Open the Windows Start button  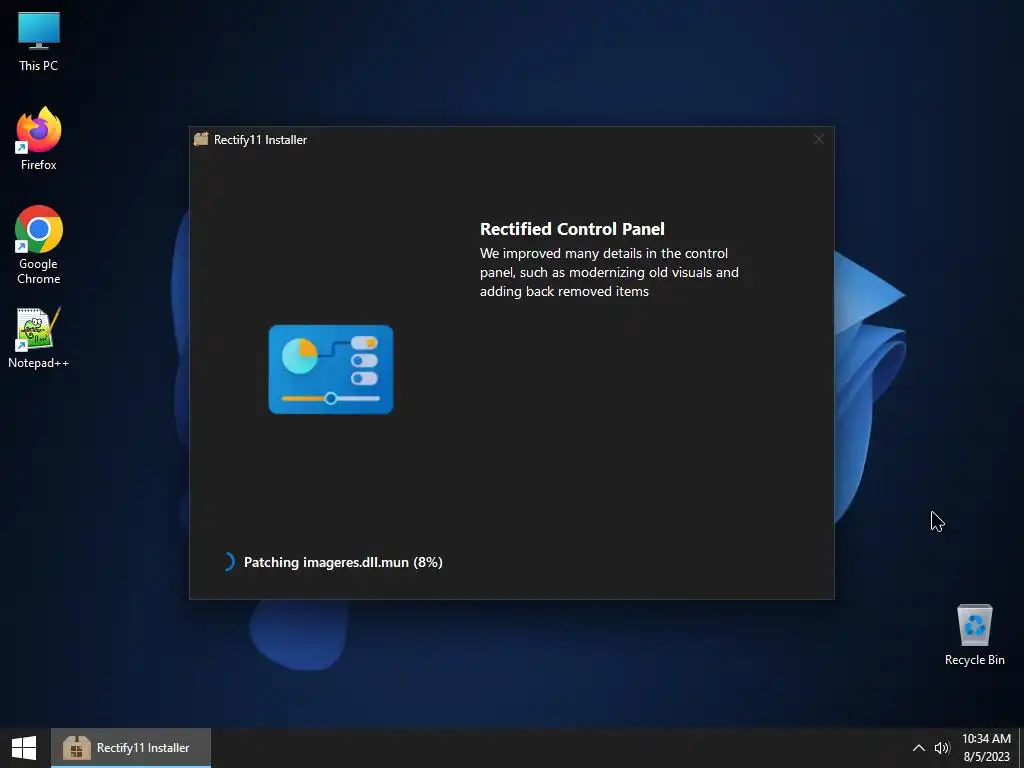[24, 748]
